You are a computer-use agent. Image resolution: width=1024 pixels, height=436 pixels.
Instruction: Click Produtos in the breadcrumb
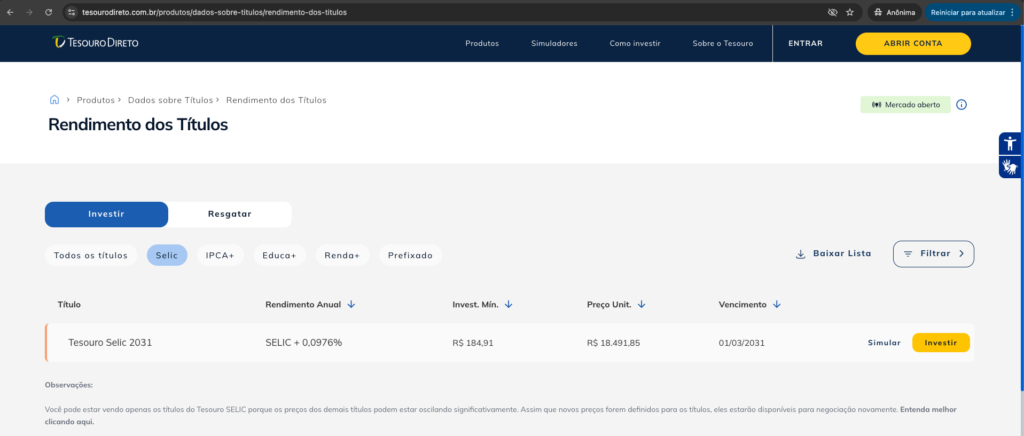coord(95,100)
